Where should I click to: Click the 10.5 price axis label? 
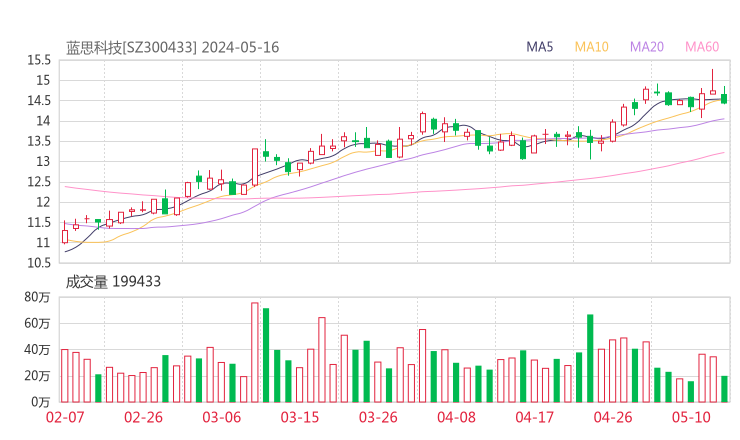point(39,263)
